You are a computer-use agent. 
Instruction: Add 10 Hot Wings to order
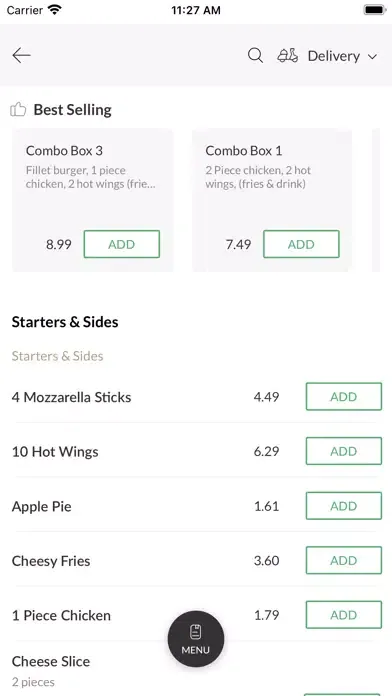344,451
